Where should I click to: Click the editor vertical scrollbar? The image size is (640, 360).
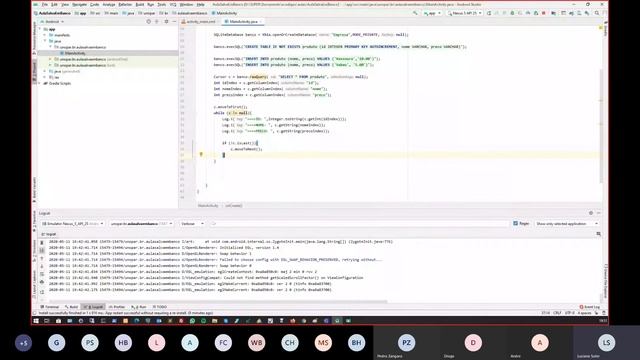pos(601,126)
